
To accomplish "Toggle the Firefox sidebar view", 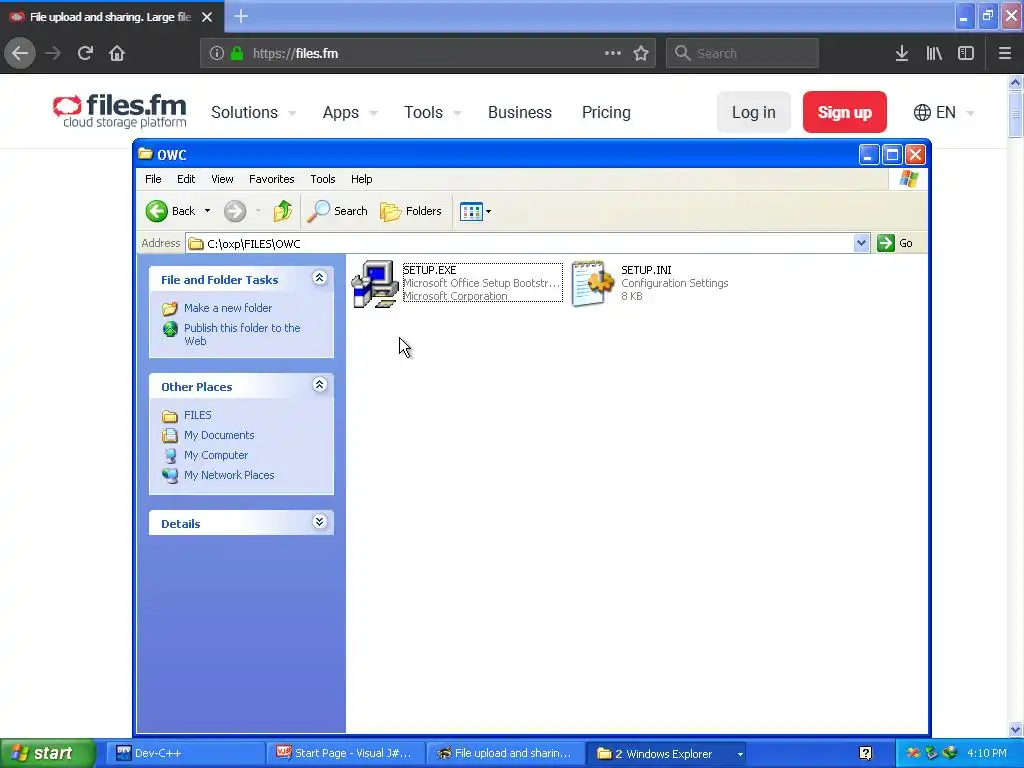I will 966,53.
